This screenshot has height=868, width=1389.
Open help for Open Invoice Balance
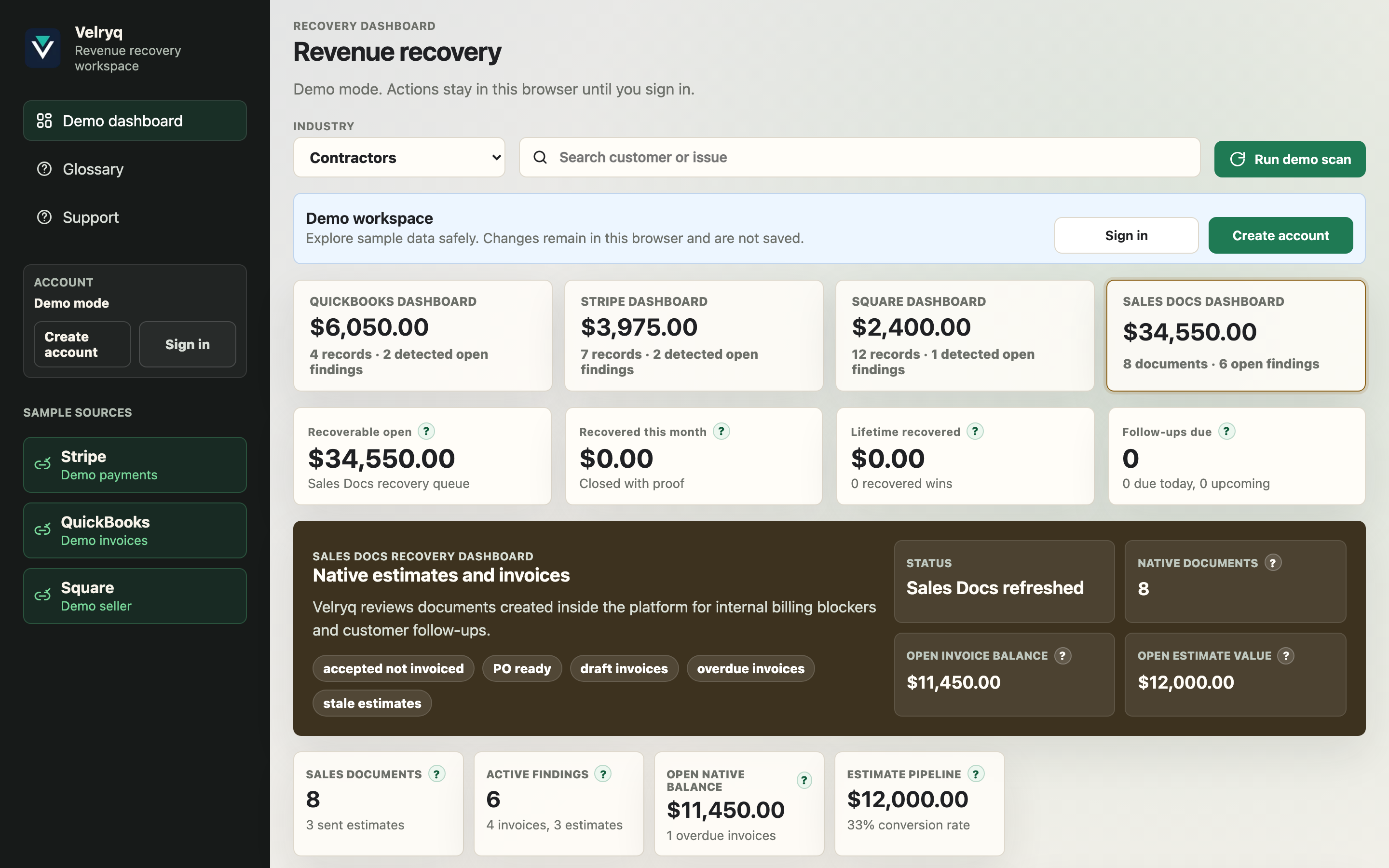tap(1062, 656)
